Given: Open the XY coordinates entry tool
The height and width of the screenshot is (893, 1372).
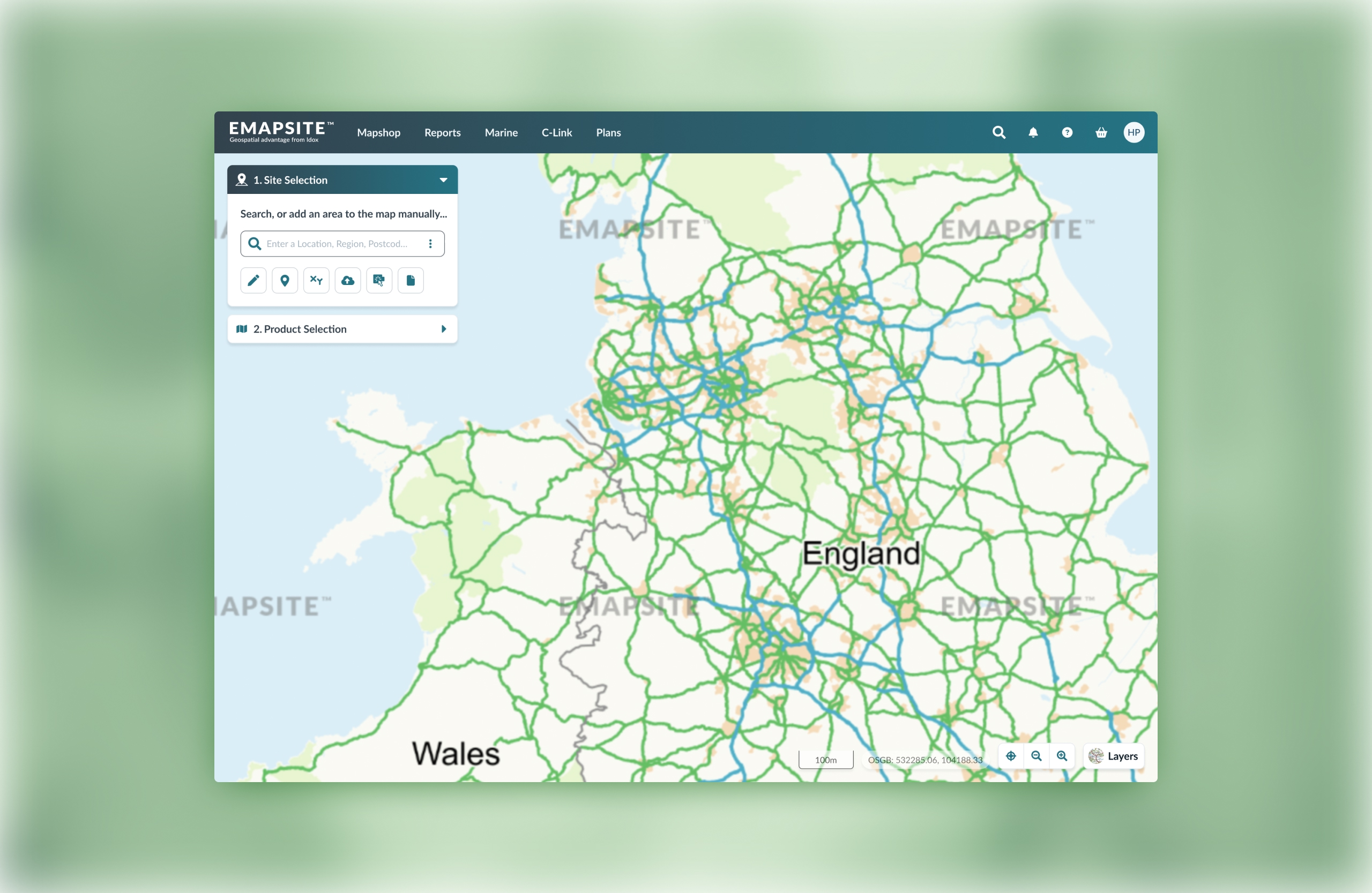Looking at the screenshot, I should pos(316,281).
